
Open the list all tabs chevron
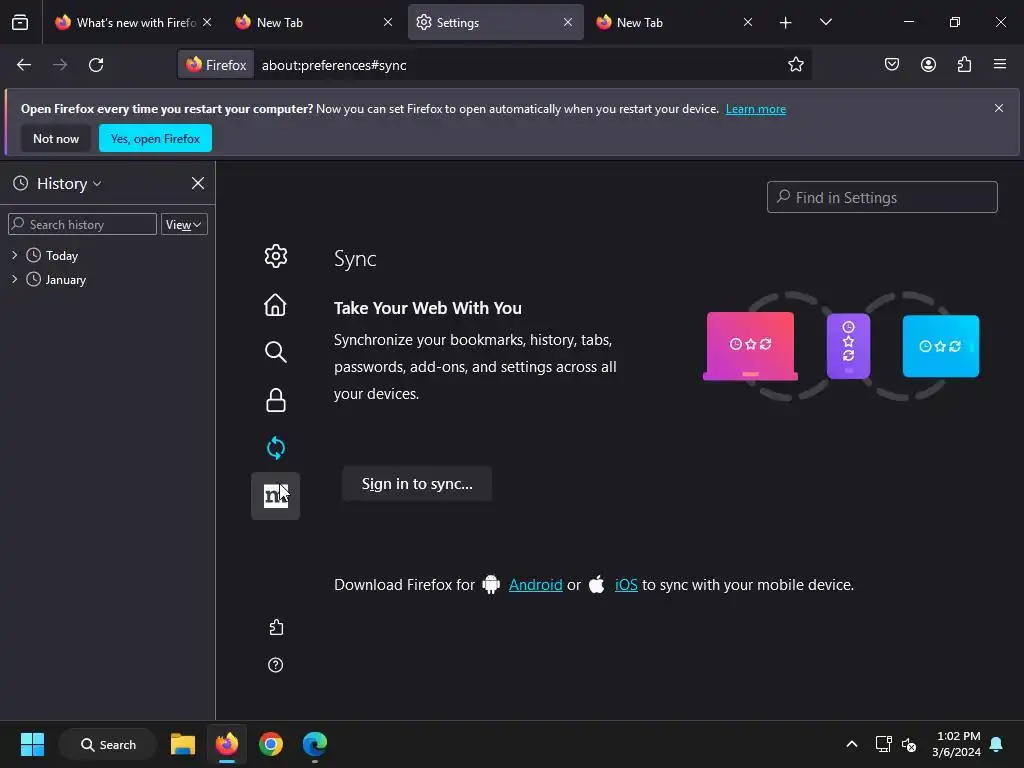825,23
